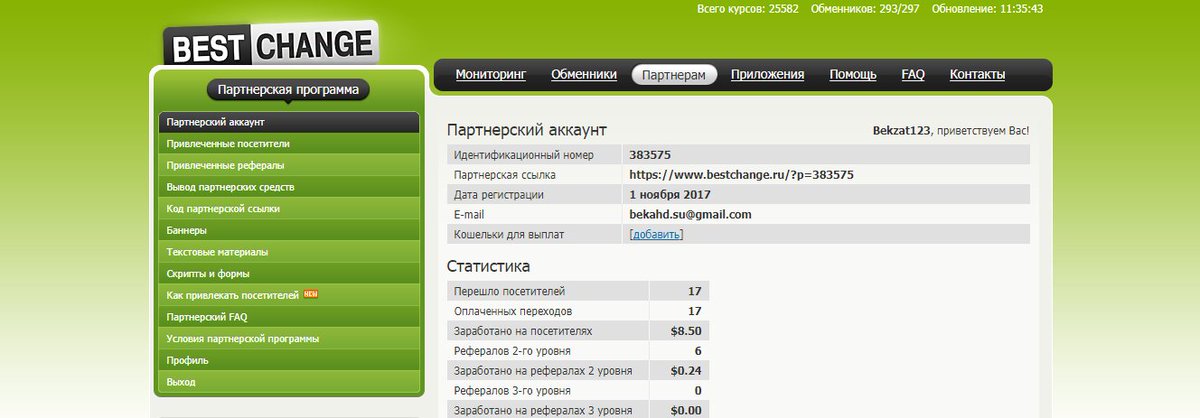Image resolution: width=1200 pixels, height=418 pixels.
Task: Open the Помощь page
Action: coord(853,74)
